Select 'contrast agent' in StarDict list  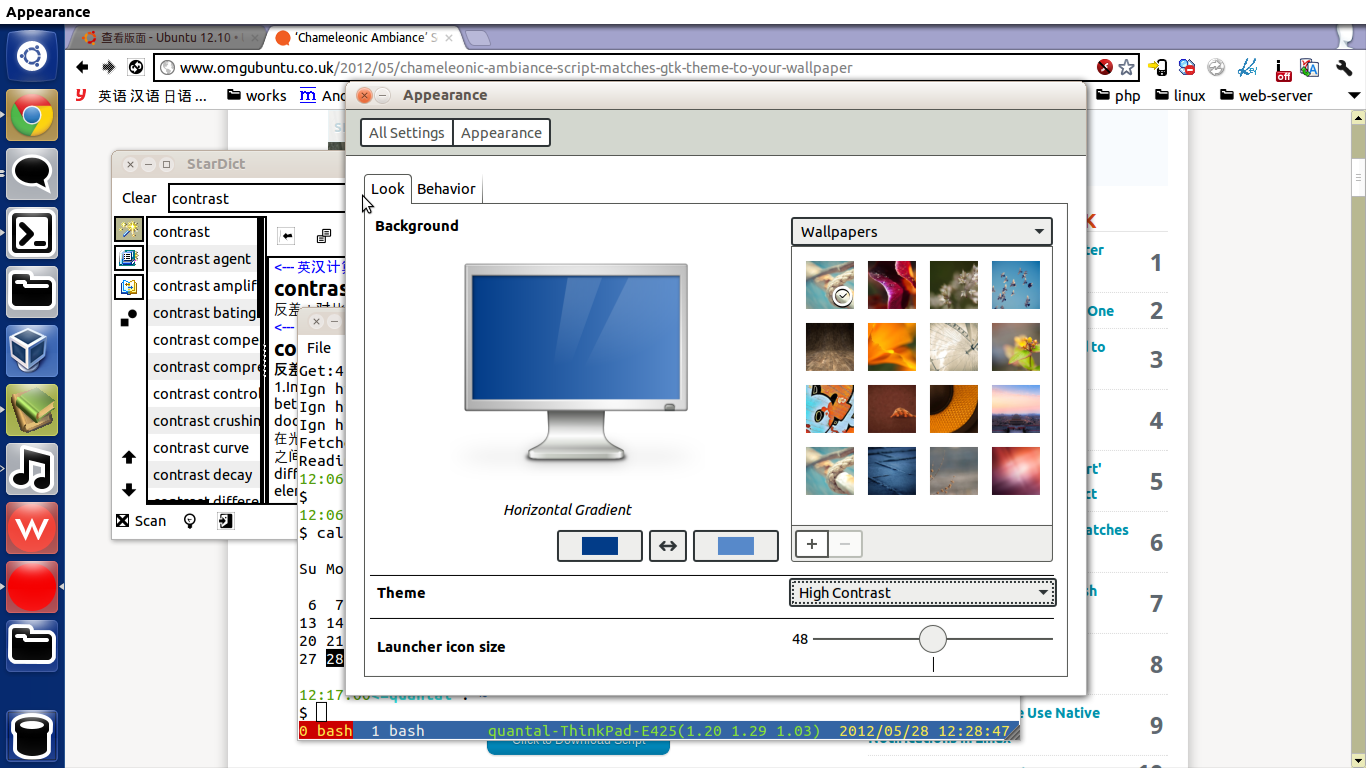tap(202, 258)
